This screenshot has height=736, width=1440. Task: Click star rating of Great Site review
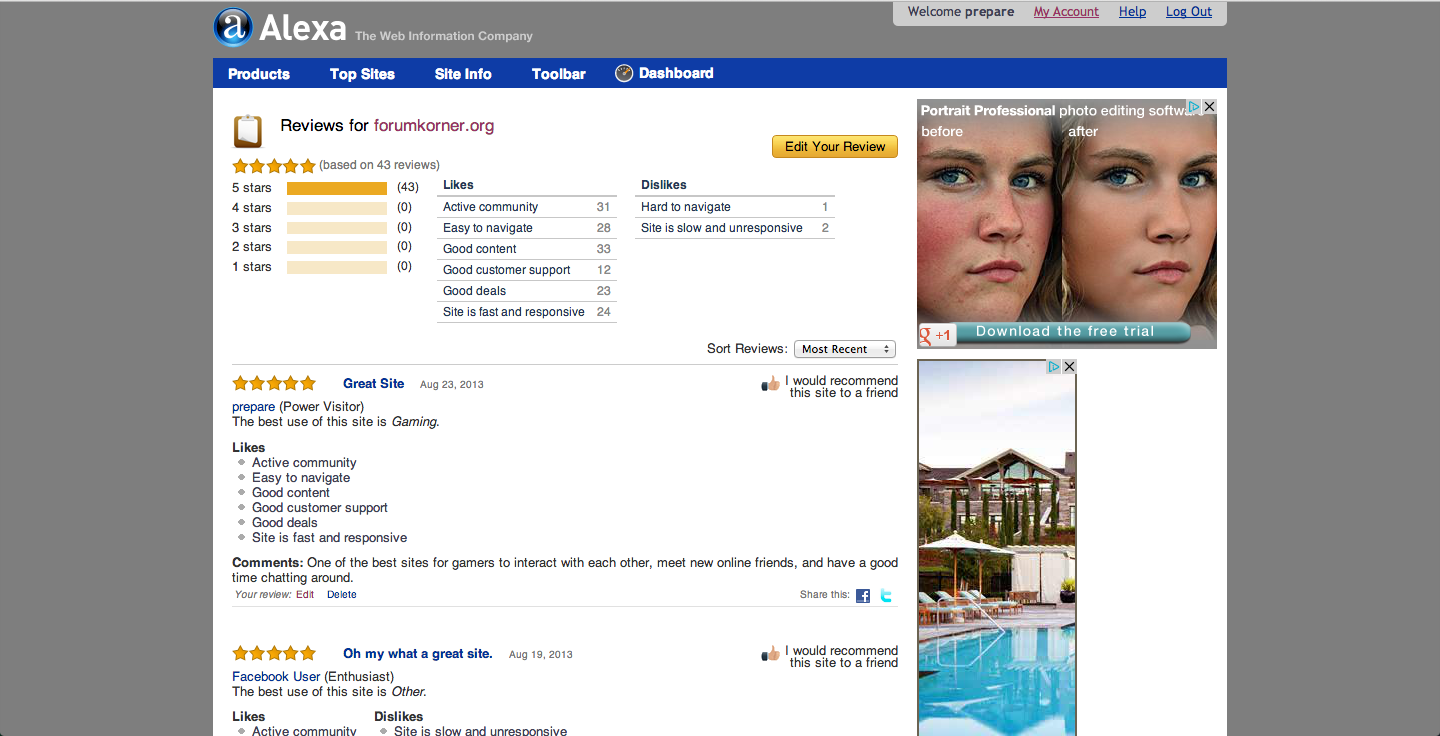pos(274,383)
